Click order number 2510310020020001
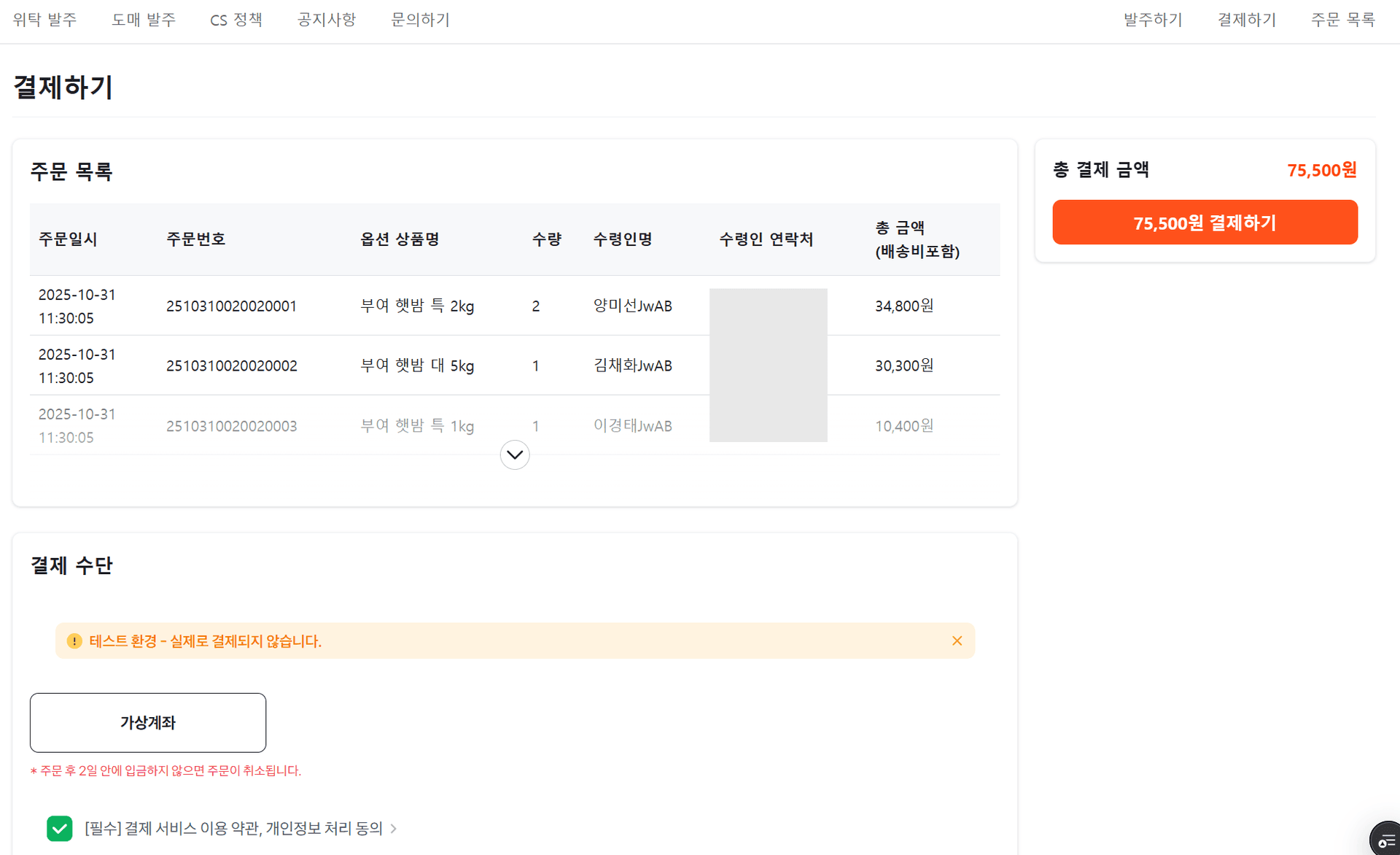The width and height of the screenshot is (1400, 855). pyautogui.click(x=231, y=306)
